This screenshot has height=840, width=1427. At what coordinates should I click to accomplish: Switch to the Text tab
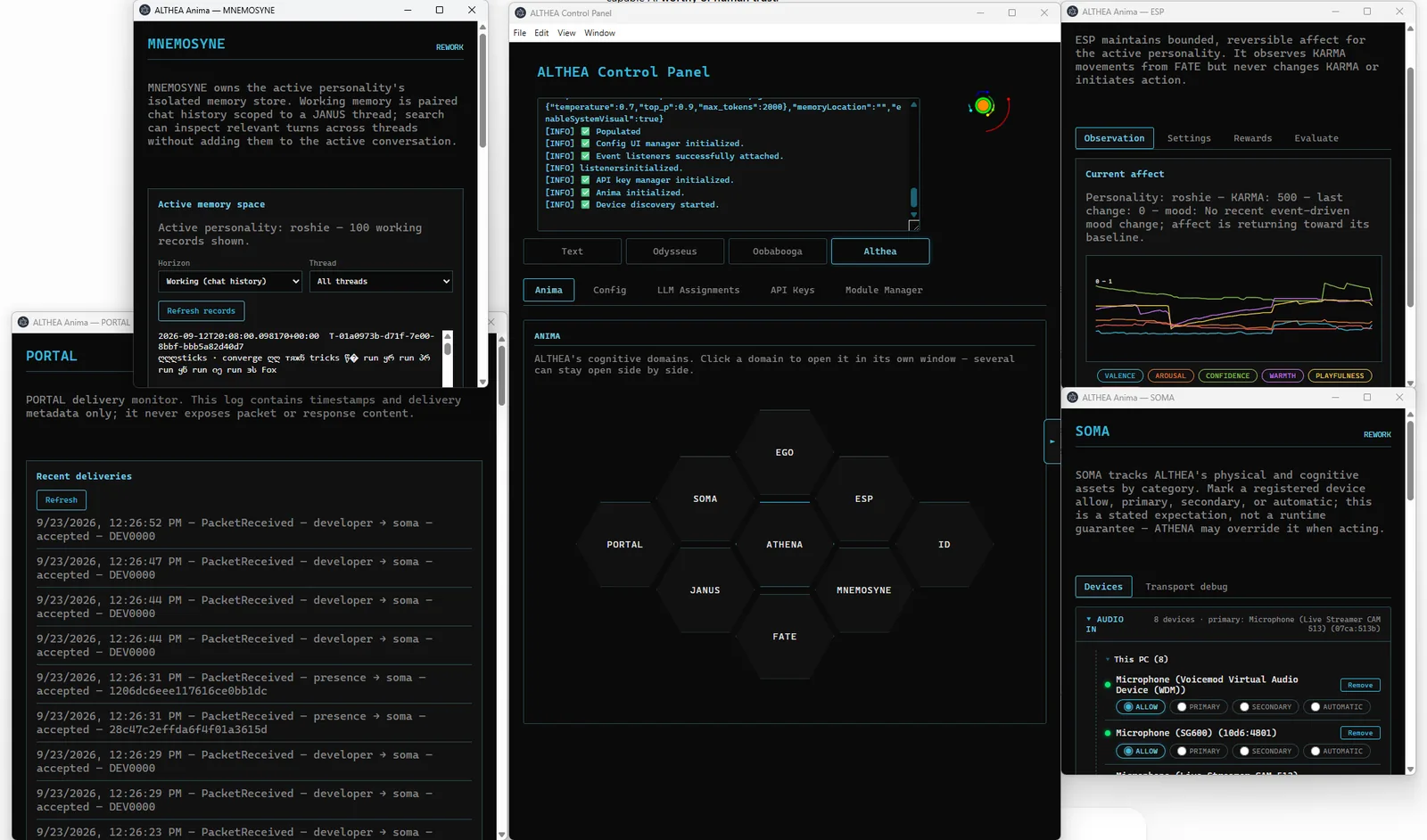point(572,251)
